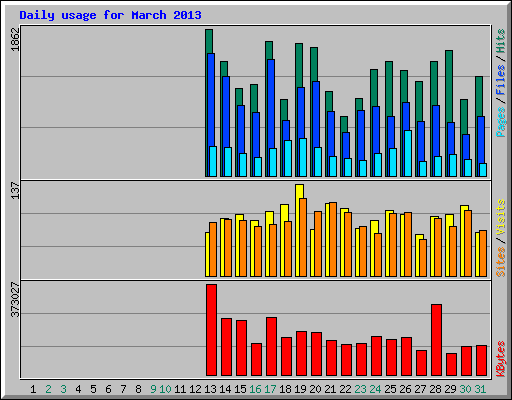Image resolution: width=512 pixels, height=400 pixels.
Task: Select the red KBytes bar for day 22
Action: [346, 360]
